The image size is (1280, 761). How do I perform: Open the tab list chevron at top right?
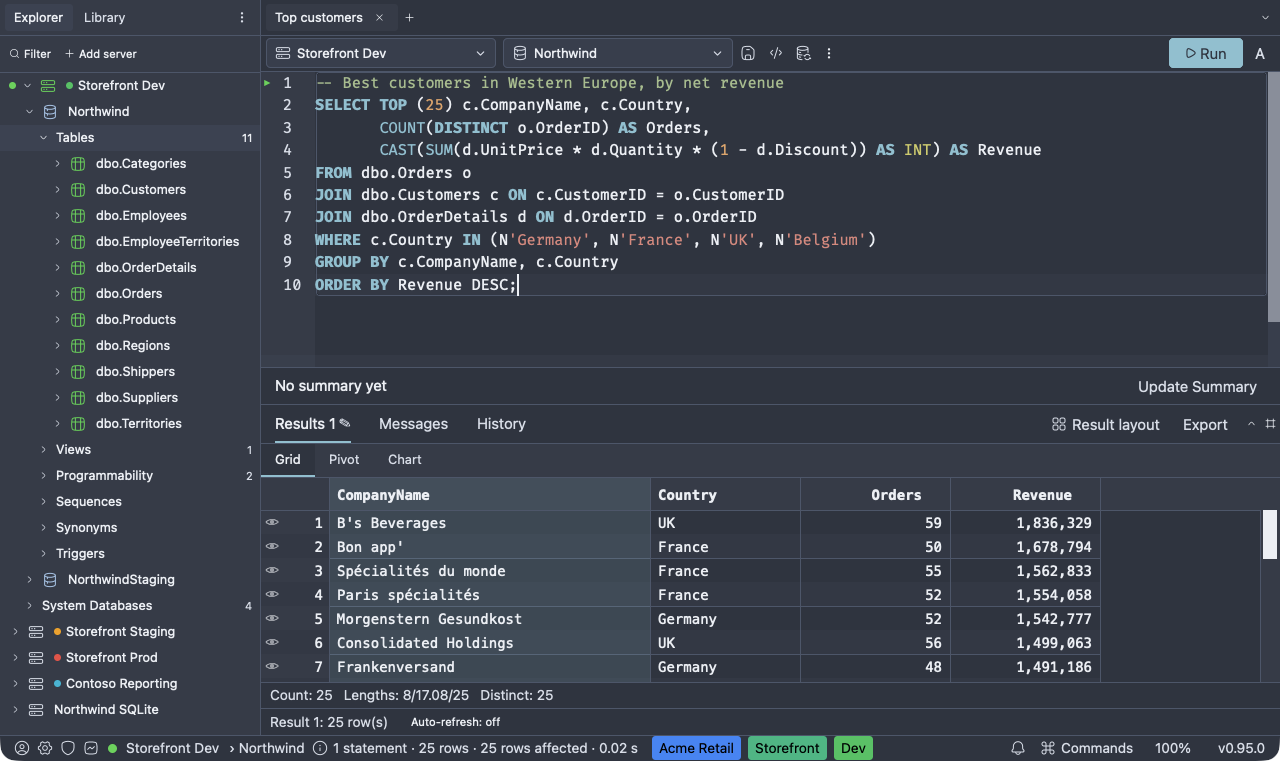tap(1265, 18)
